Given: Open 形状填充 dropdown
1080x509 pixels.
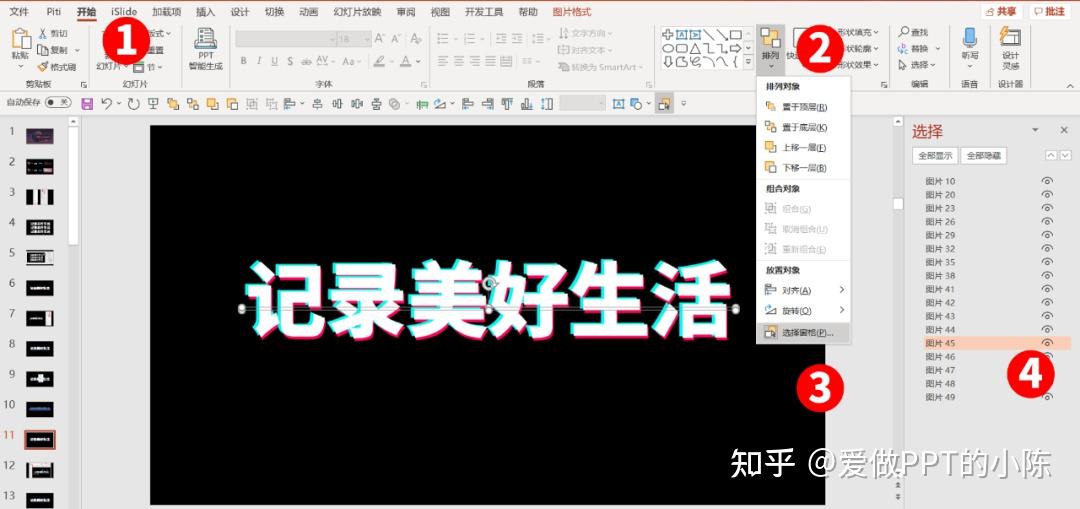Looking at the screenshot, I should 876,32.
